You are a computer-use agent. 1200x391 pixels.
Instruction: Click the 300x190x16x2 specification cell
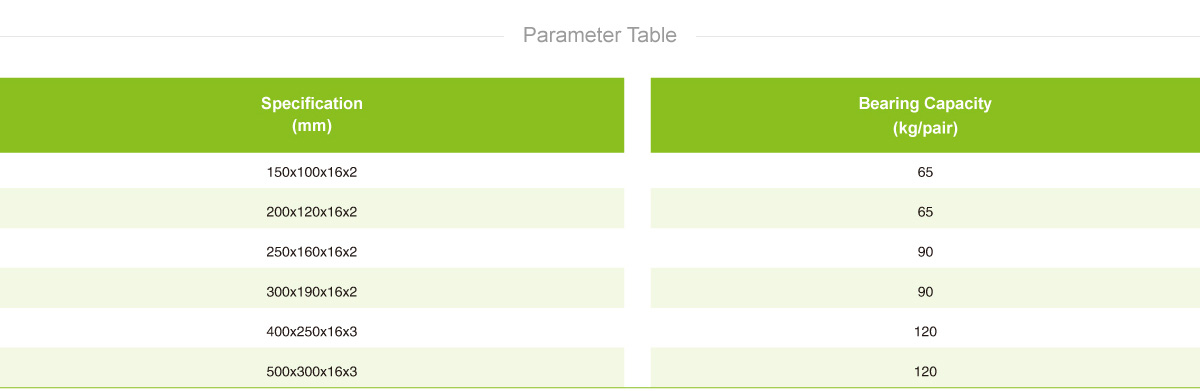[312, 292]
